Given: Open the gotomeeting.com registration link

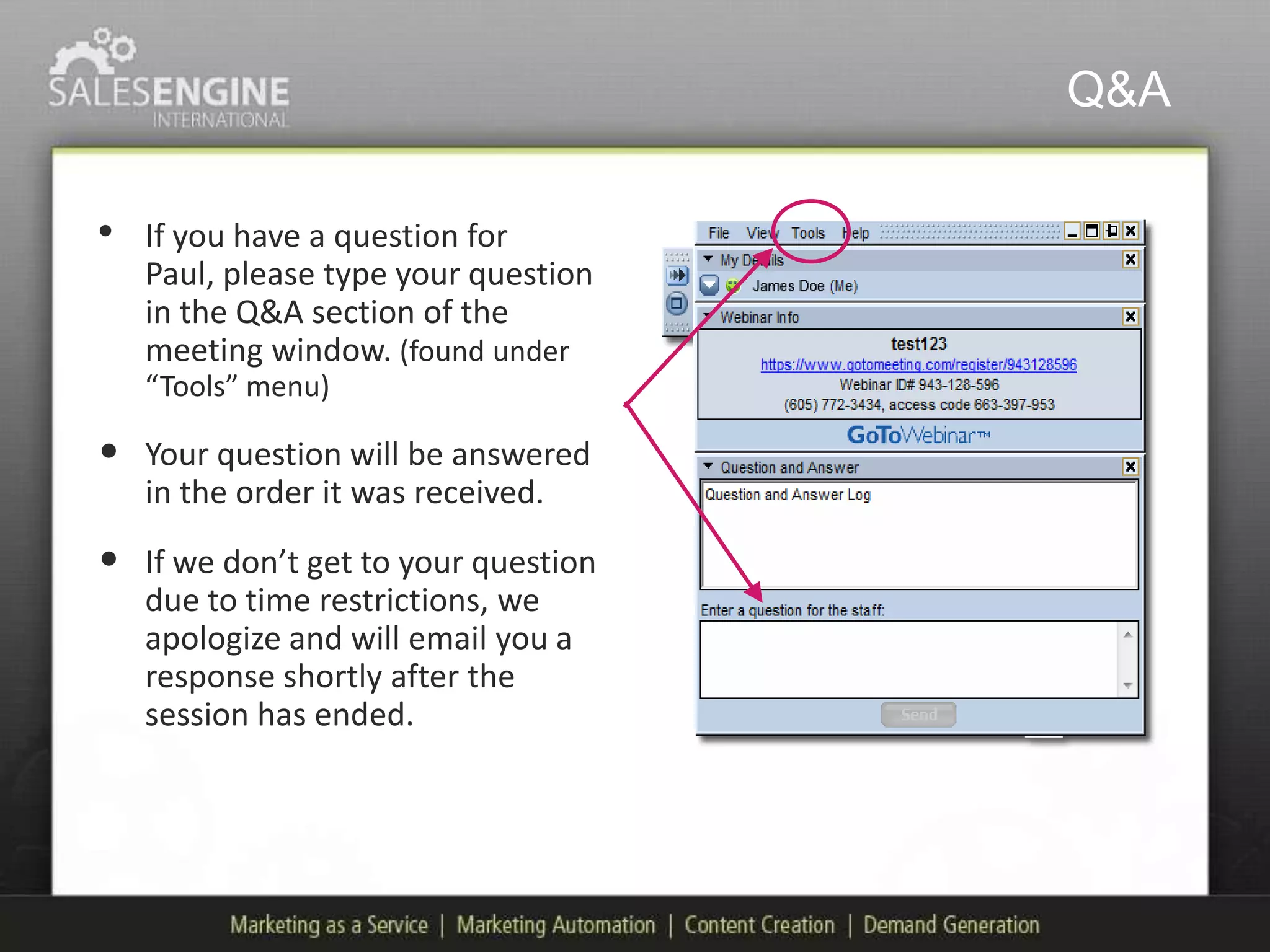Looking at the screenshot, I should pyautogui.click(x=918, y=364).
